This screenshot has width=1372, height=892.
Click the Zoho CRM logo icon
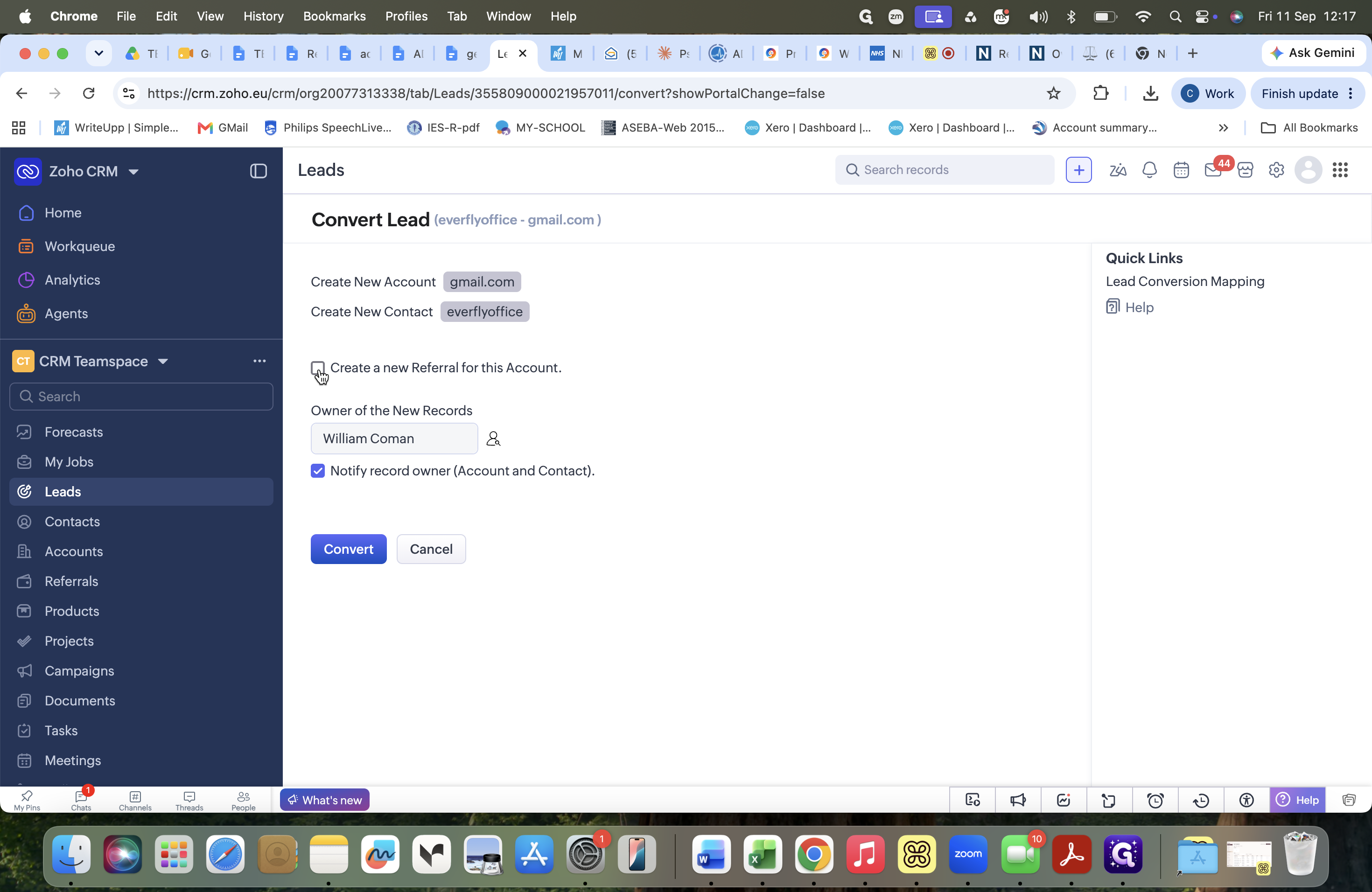[x=28, y=171]
